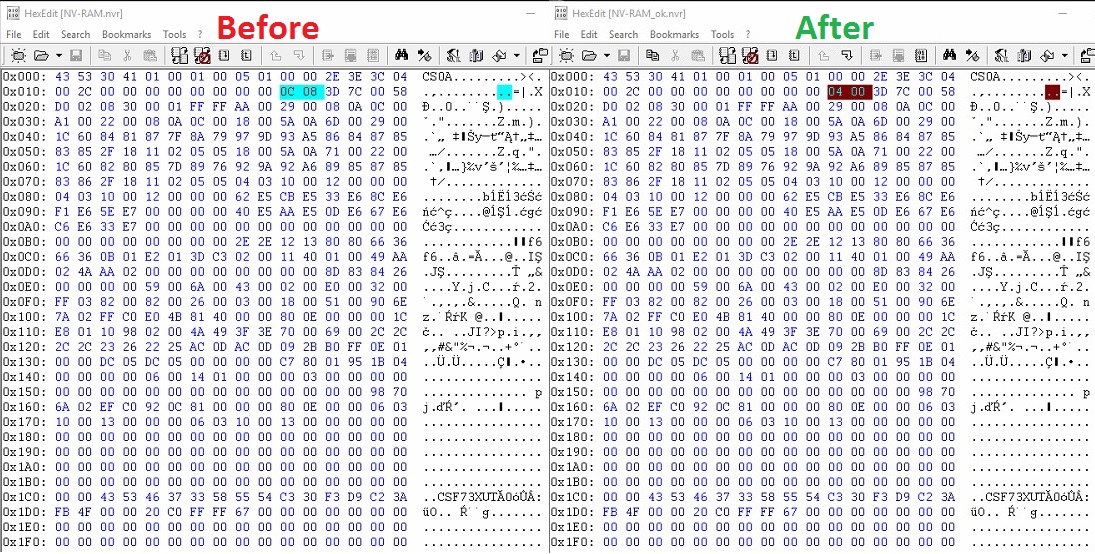Image resolution: width=1095 pixels, height=554 pixels.
Task: Click address '0x1C0:' in NV-RAM_ok.nvr window
Action: tap(572, 497)
